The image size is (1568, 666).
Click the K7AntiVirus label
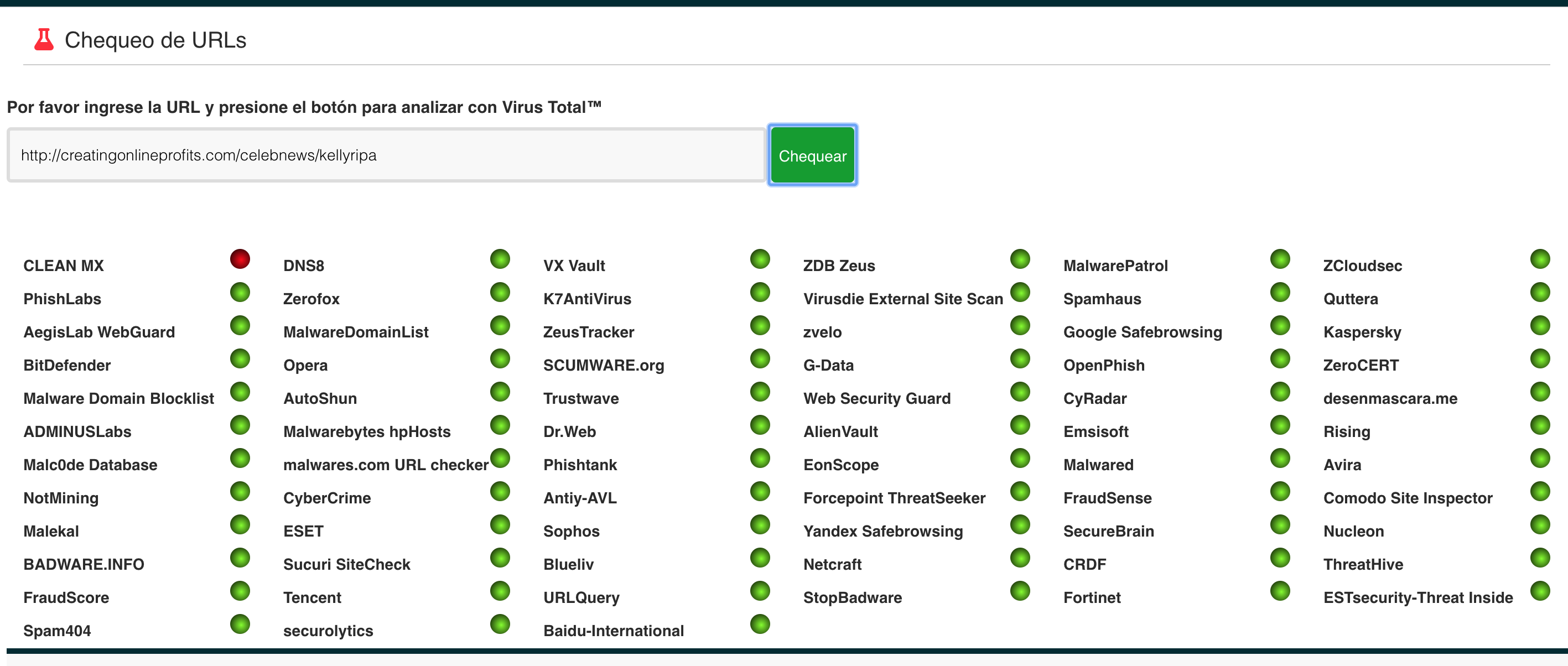pos(587,299)
